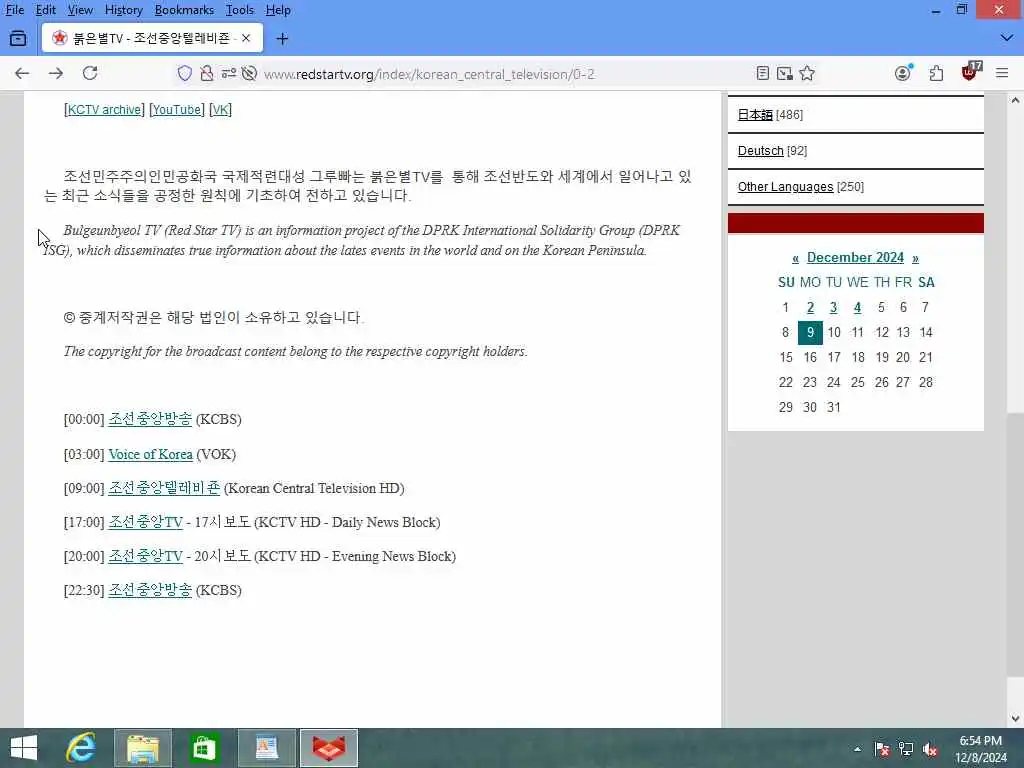
Task: Open the 日本語 language category
Action: coord(755,115)
